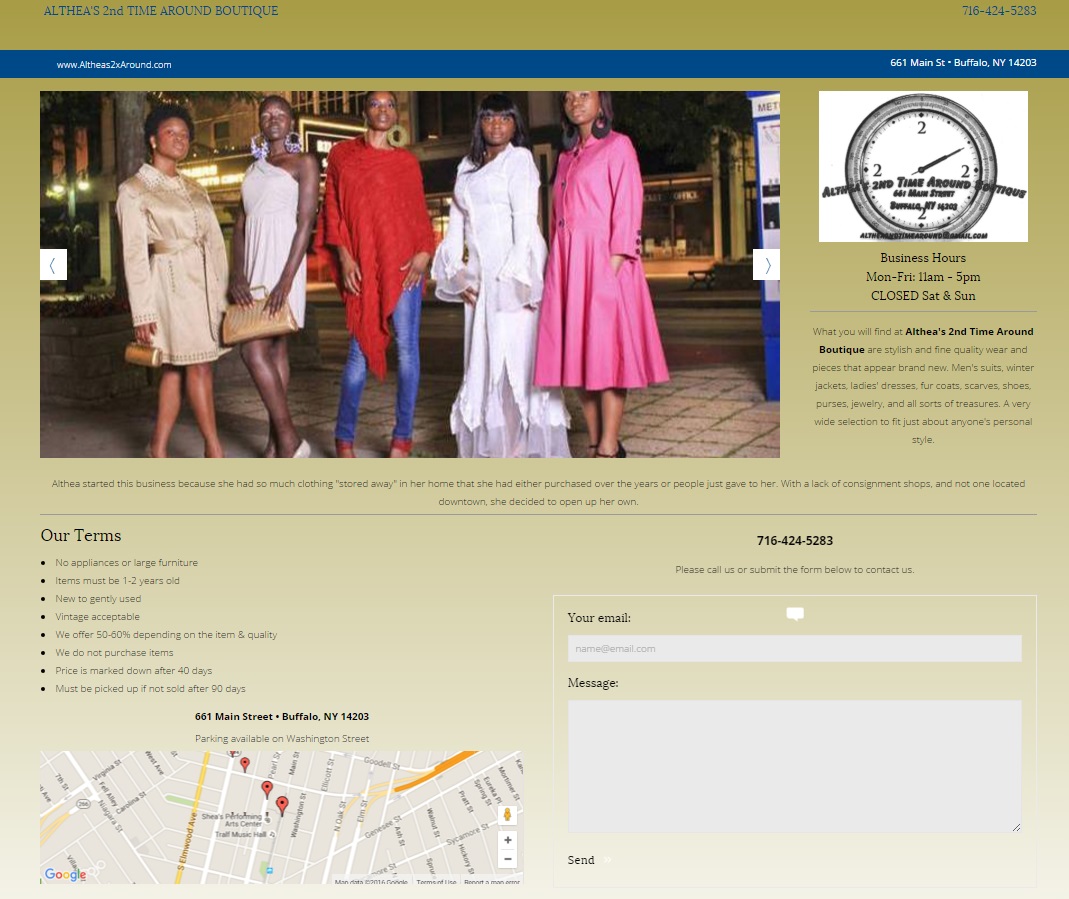Open the www.Altheas2xAround.com link
This screenshot has height=899, width=1069.
pyautogui.click(x=114, y=65)
